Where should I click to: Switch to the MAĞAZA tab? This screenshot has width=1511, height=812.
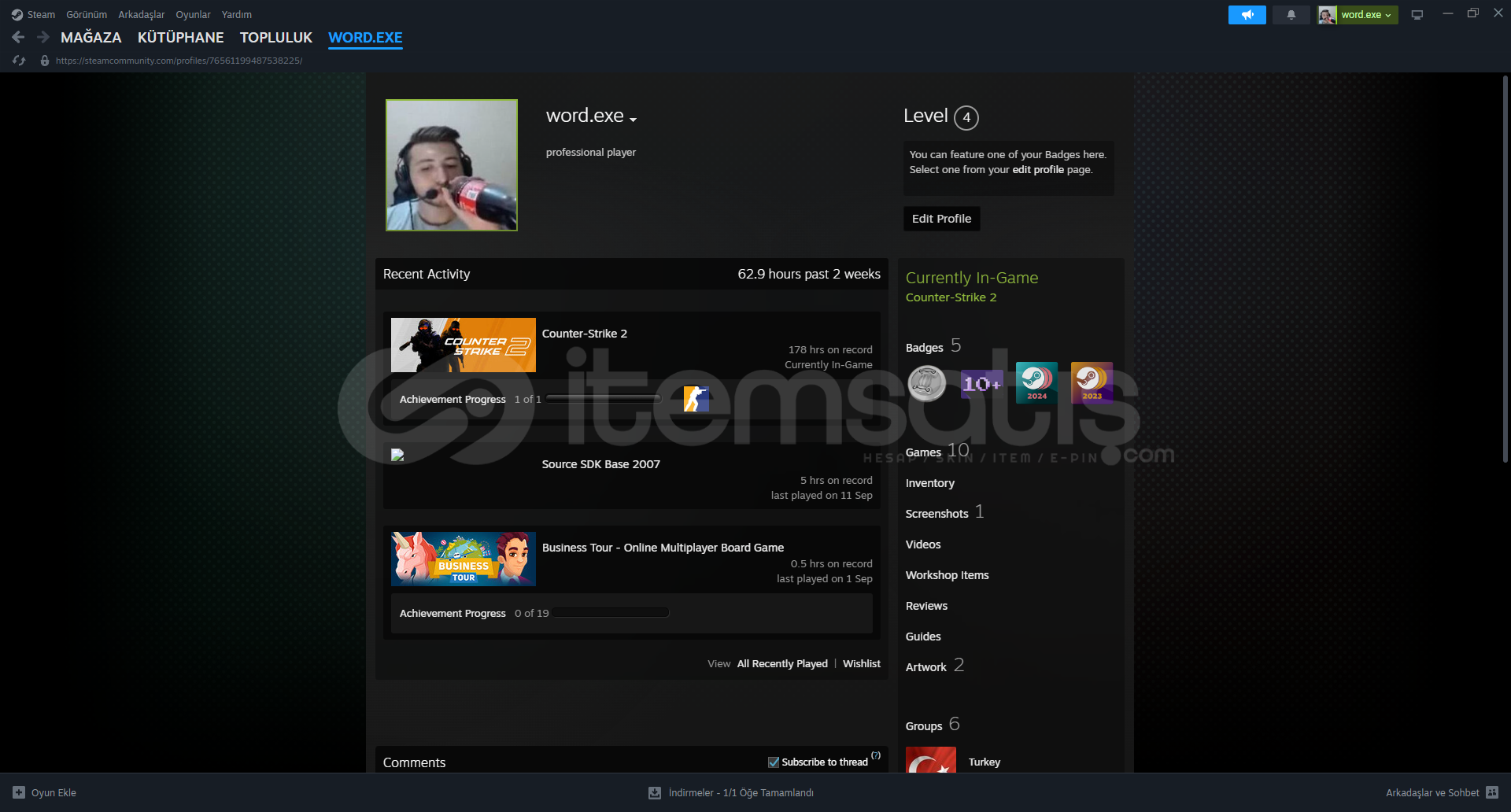(x=91, y=37)
